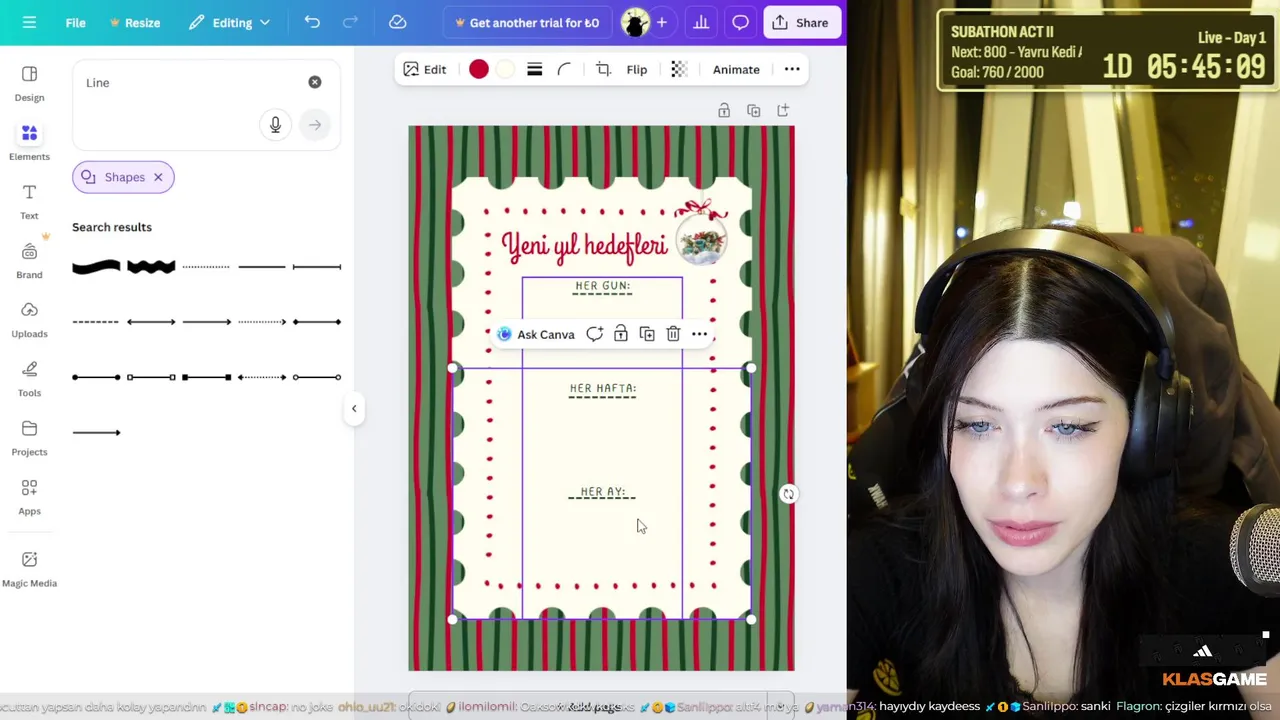The width and height of the screenshot is (1280, 720).
Task: Clear the Line search query
Action: (x=315, y=82)
